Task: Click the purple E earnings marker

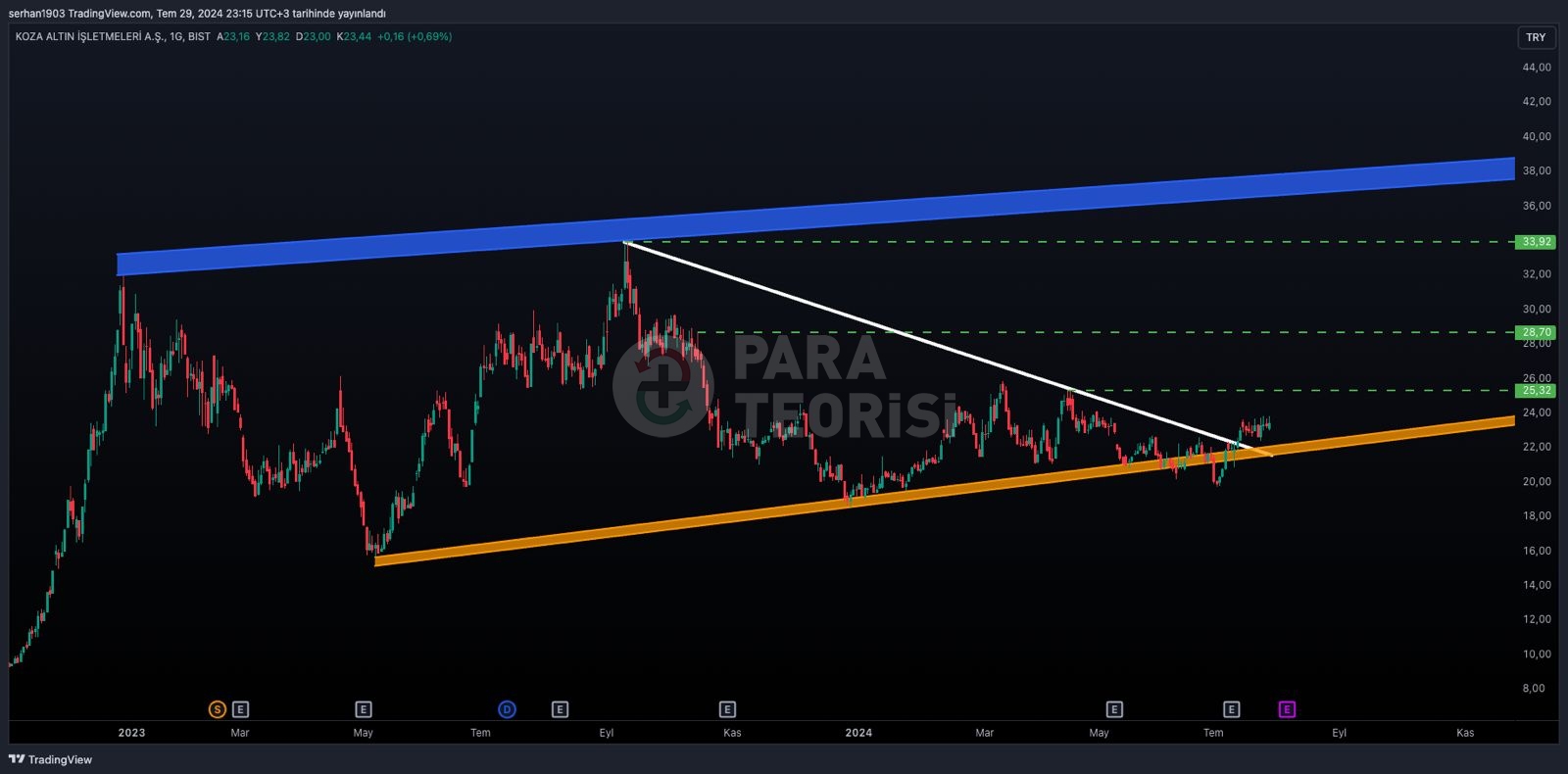Action: 1287,709
